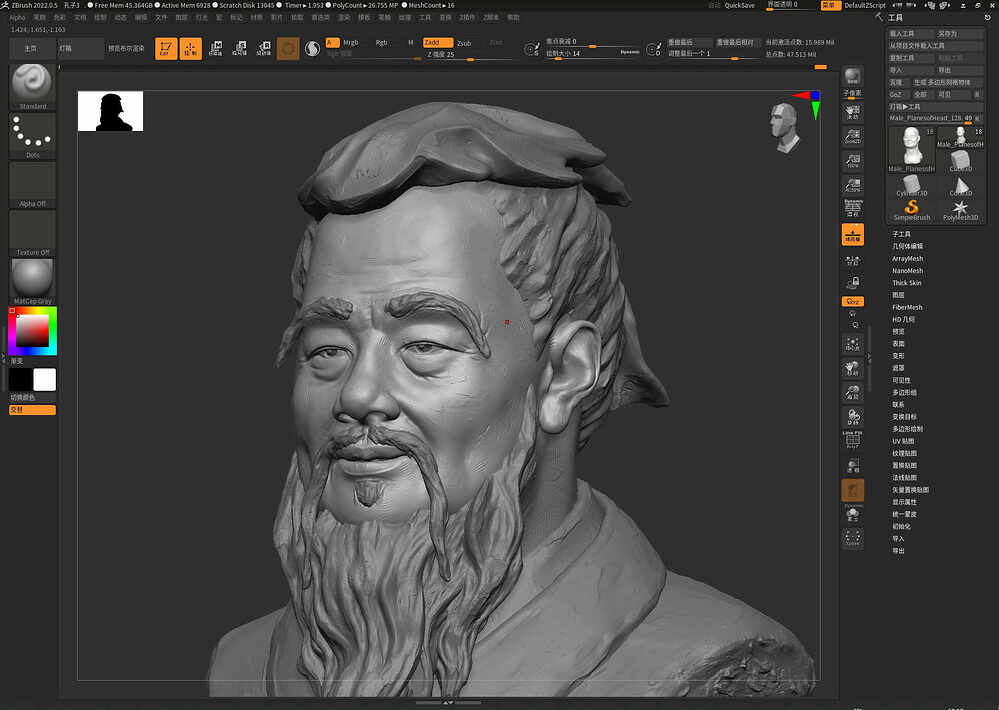Click the Xpose icon in right shelf

[852, 538]
